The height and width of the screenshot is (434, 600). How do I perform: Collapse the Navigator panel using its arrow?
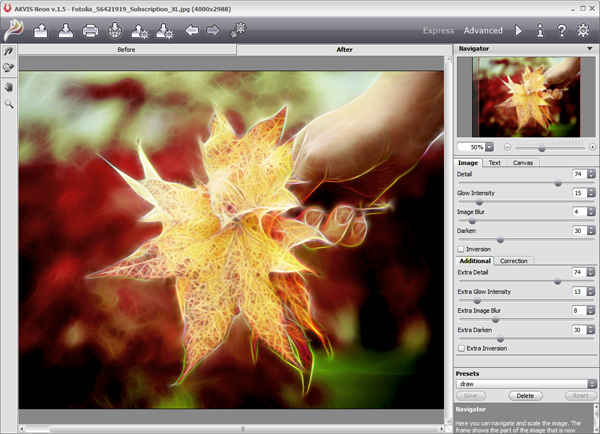(590, 48)
